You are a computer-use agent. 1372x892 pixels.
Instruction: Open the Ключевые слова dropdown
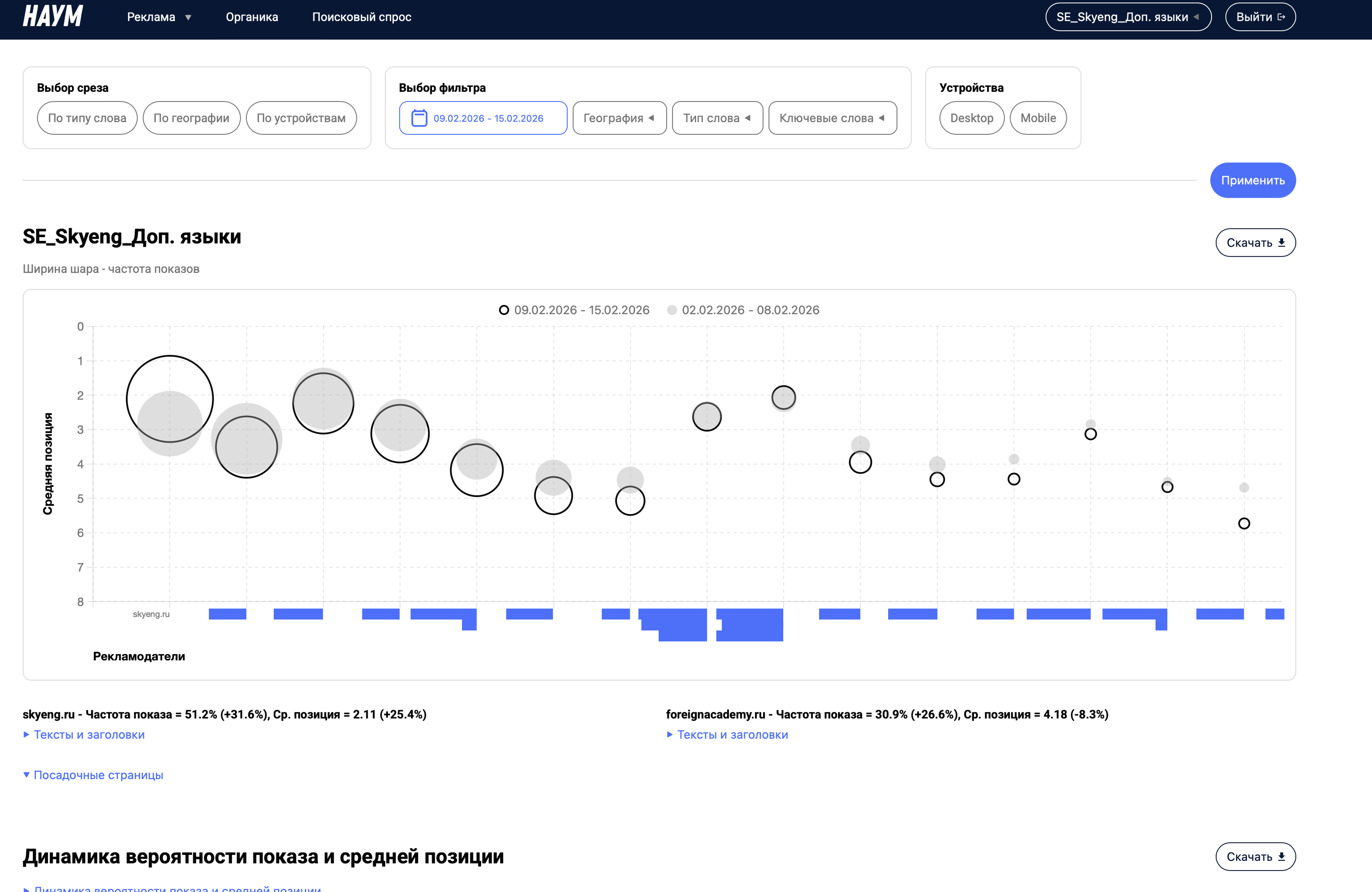point(832,118)
